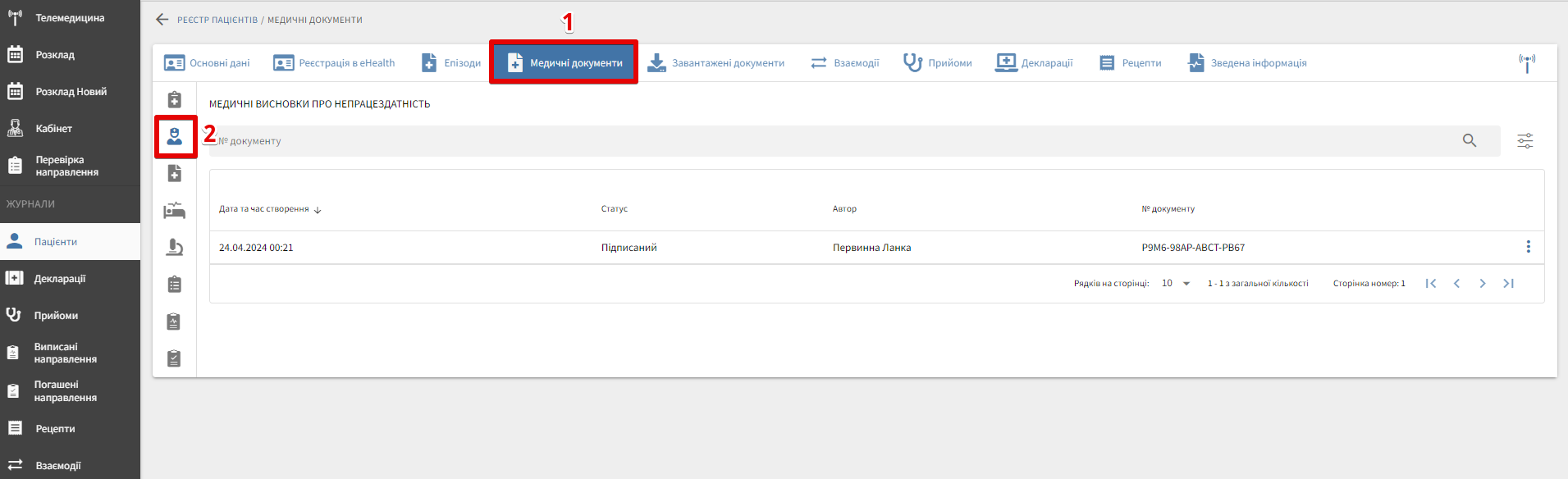
Task: Click the РЕЄСТР ПАЦІЄНТІВ breadcrumb link
Action: [x=217, y=20]
